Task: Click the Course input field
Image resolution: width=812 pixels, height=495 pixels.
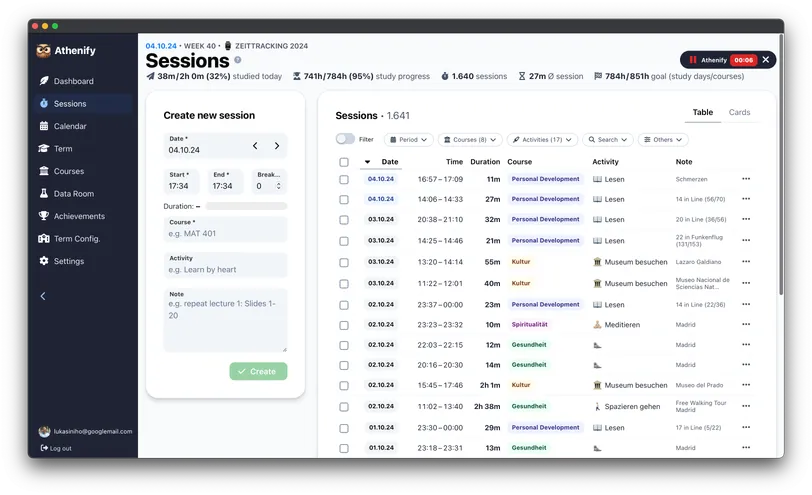Action: (x=225, y=234)
